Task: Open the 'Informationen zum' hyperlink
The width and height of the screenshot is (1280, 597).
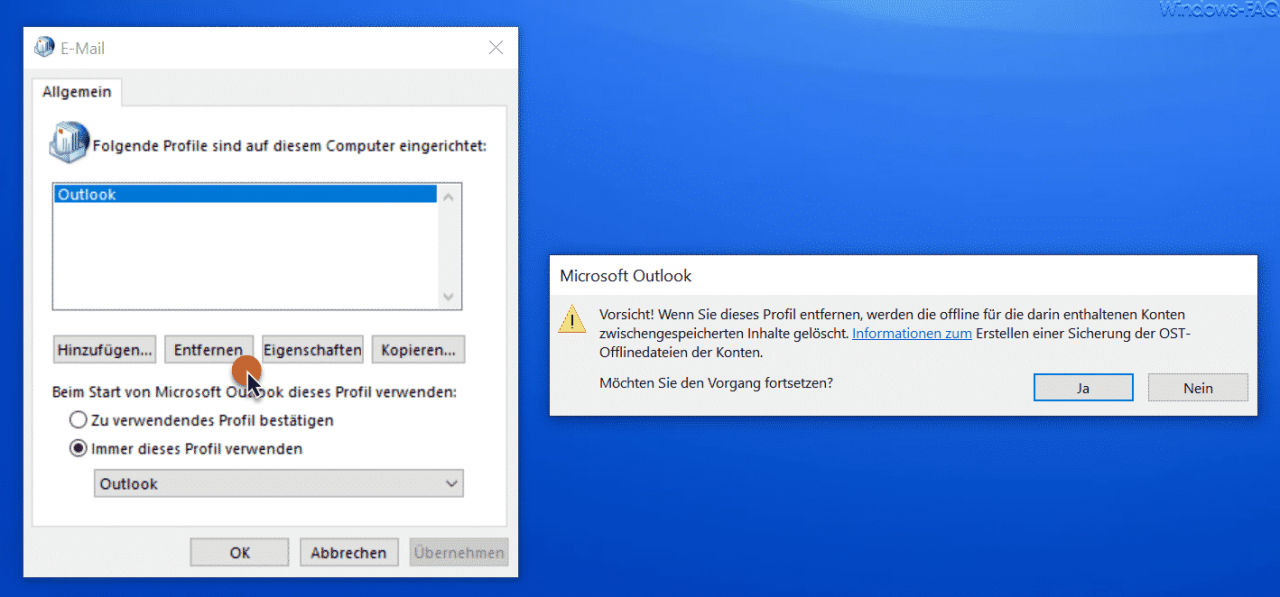Action: [x=911, y=333]
